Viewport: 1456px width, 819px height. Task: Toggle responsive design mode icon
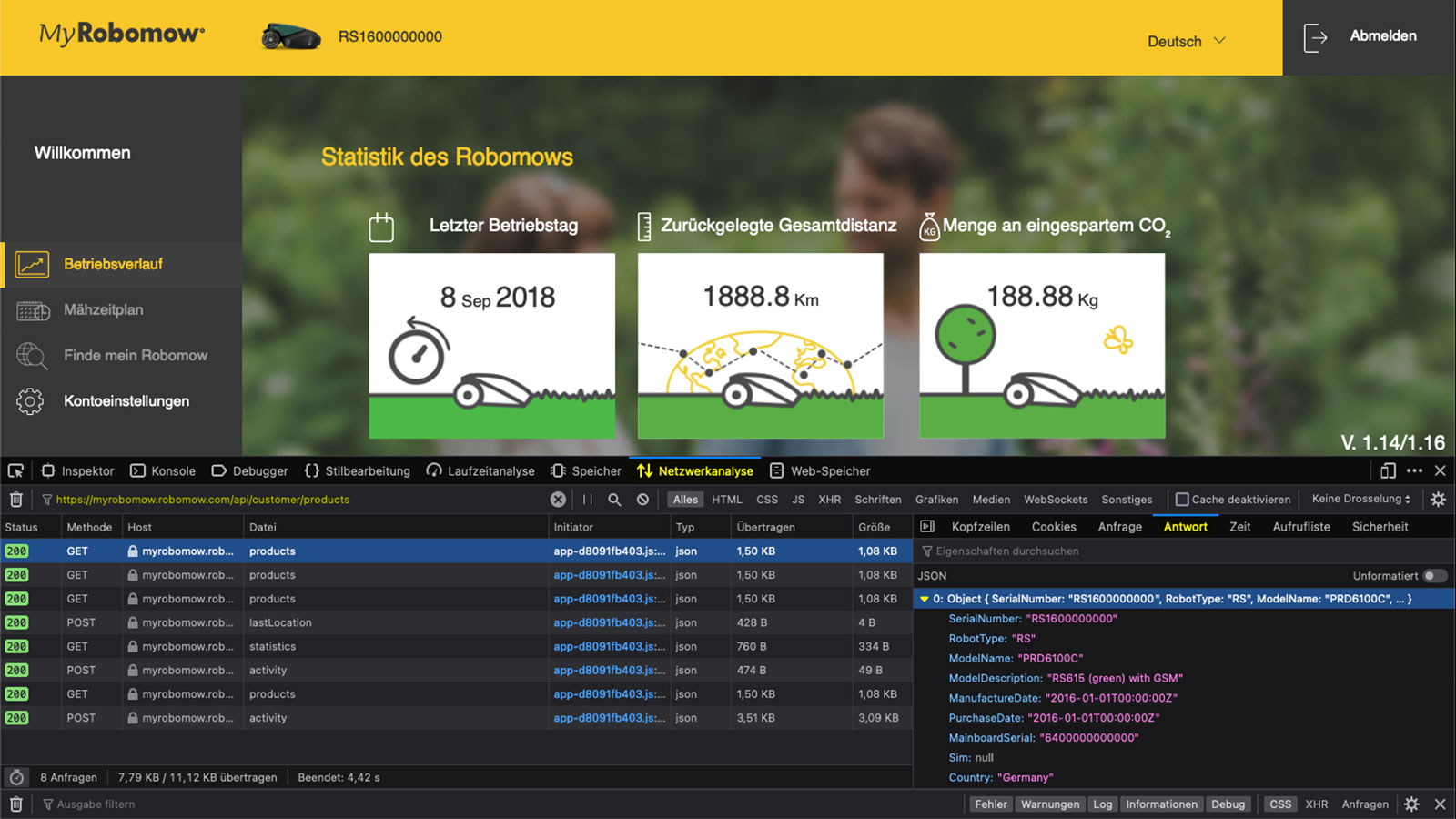(x=1388, y=470)
